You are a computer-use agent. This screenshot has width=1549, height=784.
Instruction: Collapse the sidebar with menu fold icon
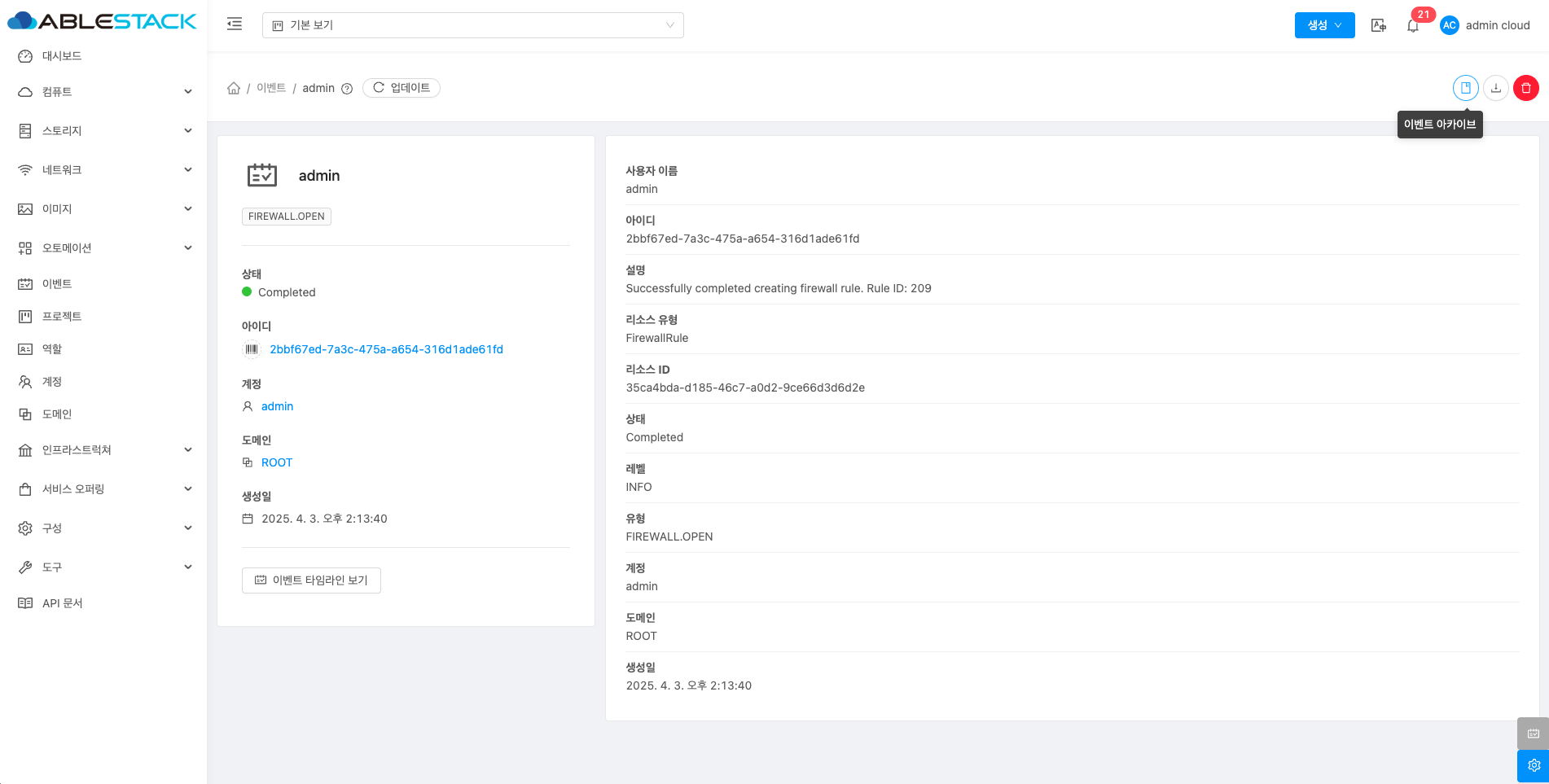coord(235,24)
